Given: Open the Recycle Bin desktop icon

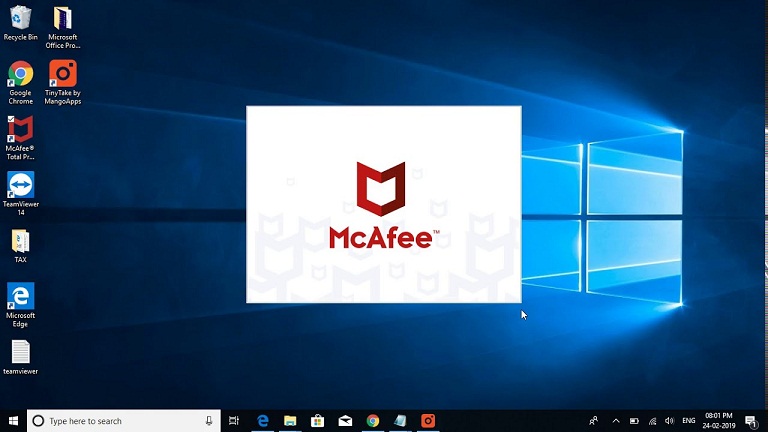Looking at the screenshot, I should click(x=20, y=23).
